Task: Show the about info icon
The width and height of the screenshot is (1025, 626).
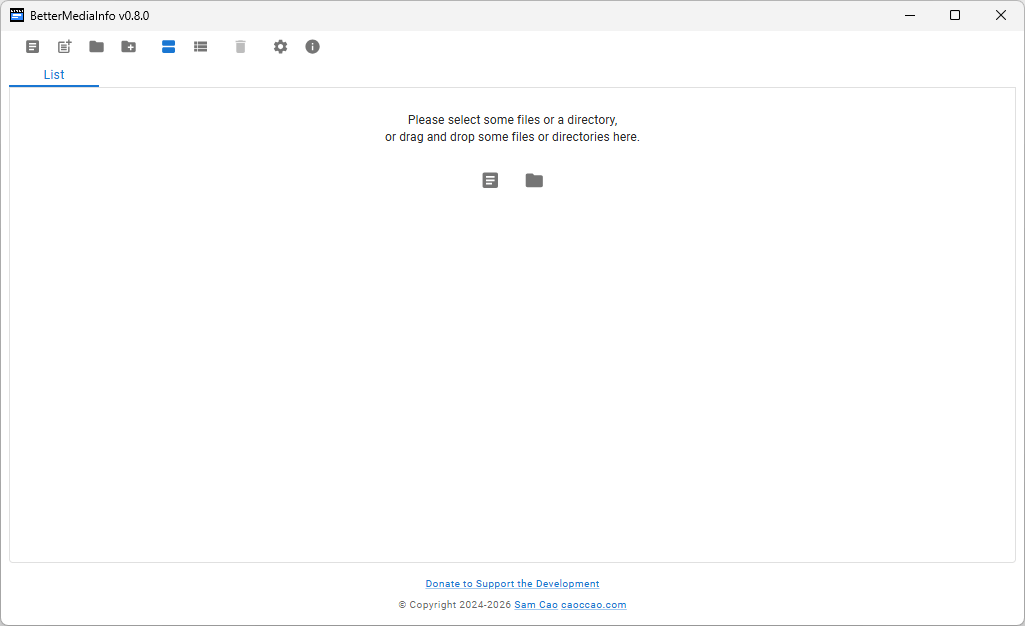Action: pyautogui.click(x=313, y=47)
